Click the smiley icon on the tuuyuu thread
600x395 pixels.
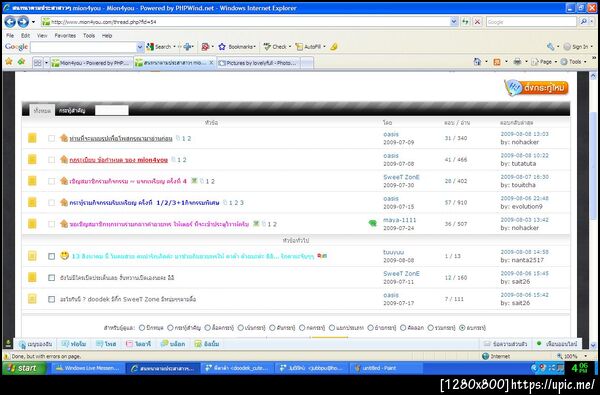coord(64,256)
